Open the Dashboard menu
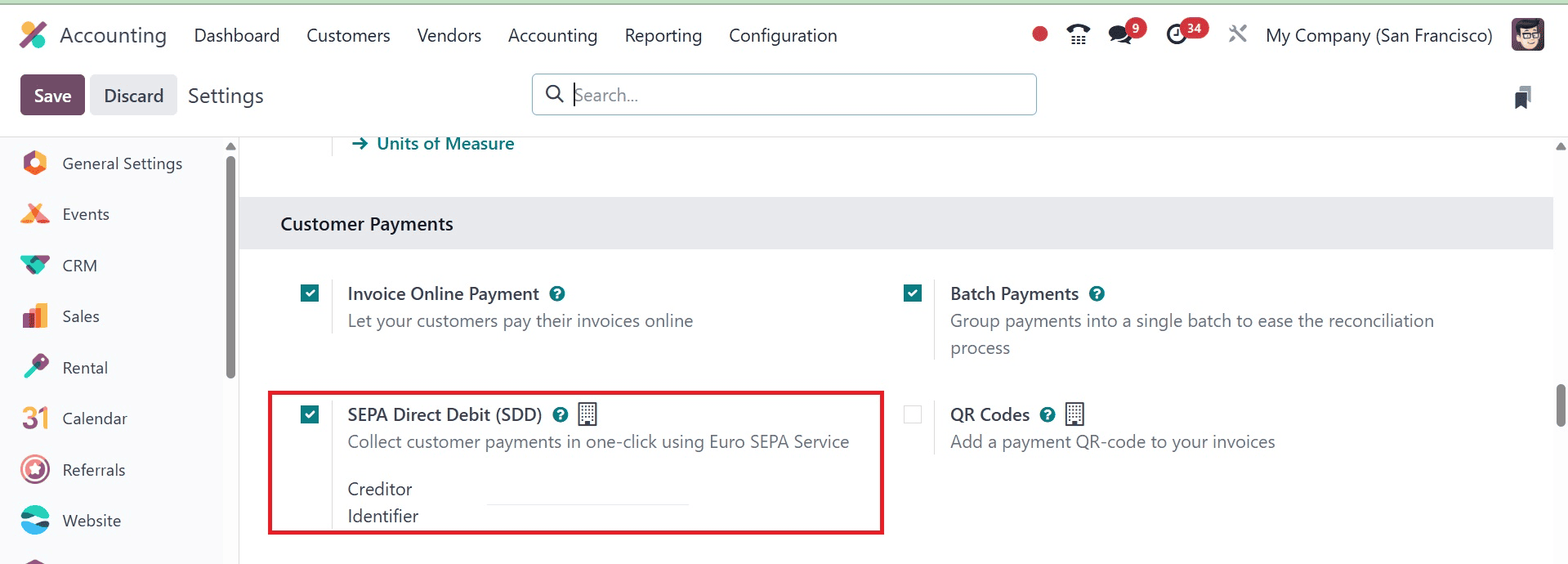 pos(237,35)
